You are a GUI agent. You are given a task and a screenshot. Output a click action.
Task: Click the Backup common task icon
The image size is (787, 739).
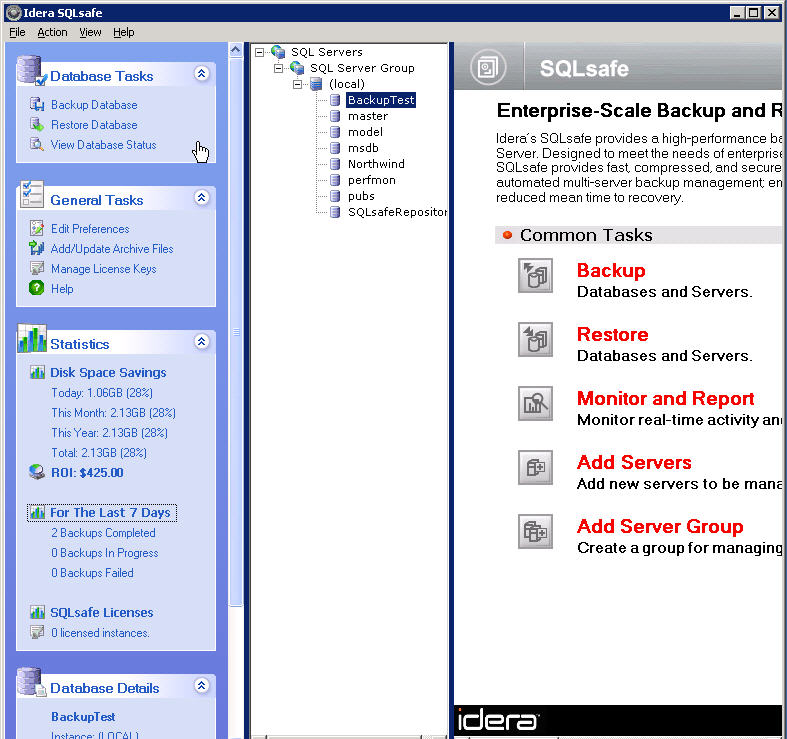[x=536, y=276]
